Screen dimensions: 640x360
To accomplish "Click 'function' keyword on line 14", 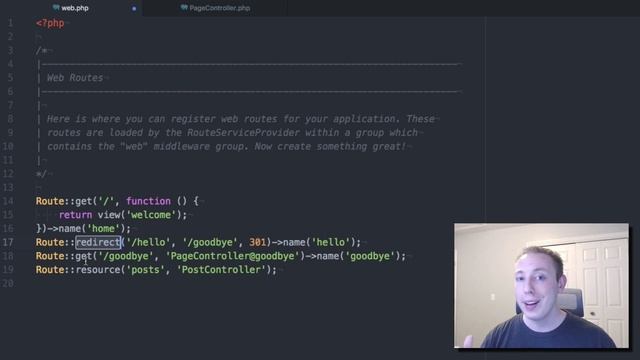I will 149,201.
